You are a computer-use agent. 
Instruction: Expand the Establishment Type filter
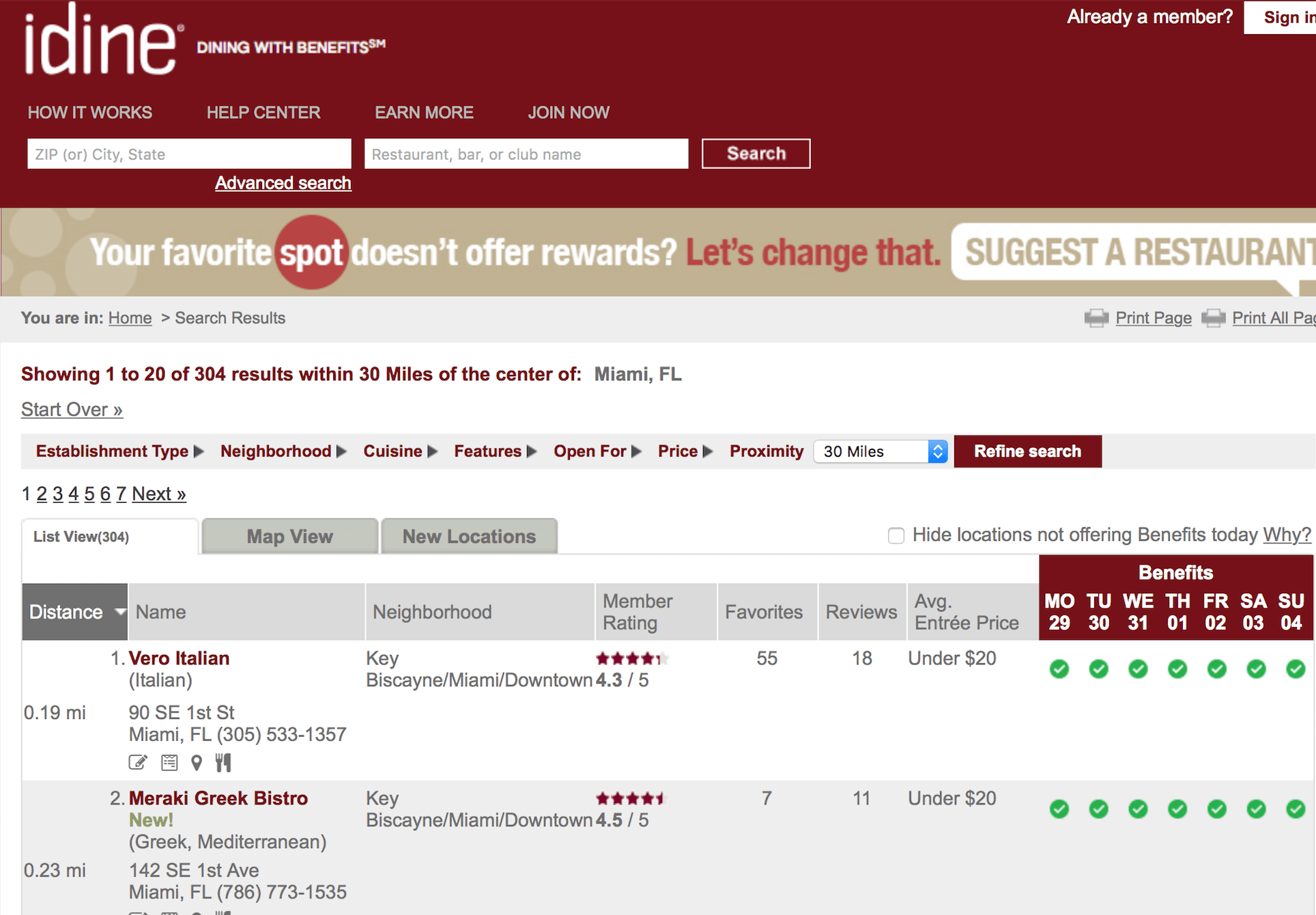(x=119, y=451)
